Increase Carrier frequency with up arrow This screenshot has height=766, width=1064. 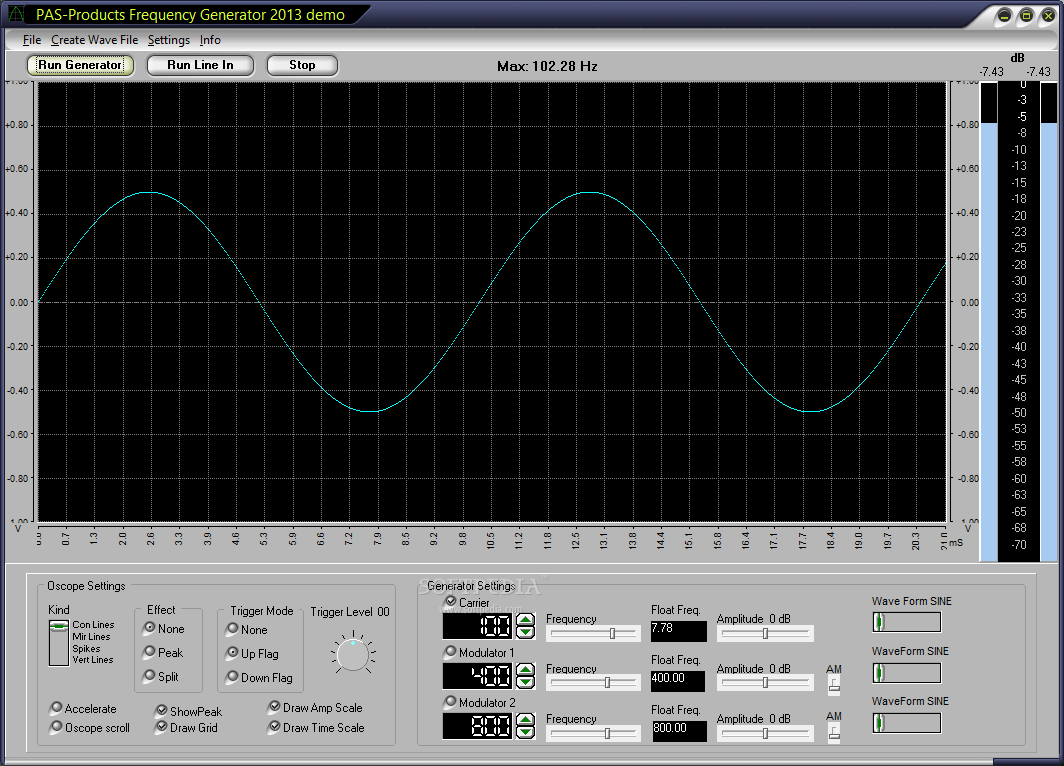[x=525, y=619]
